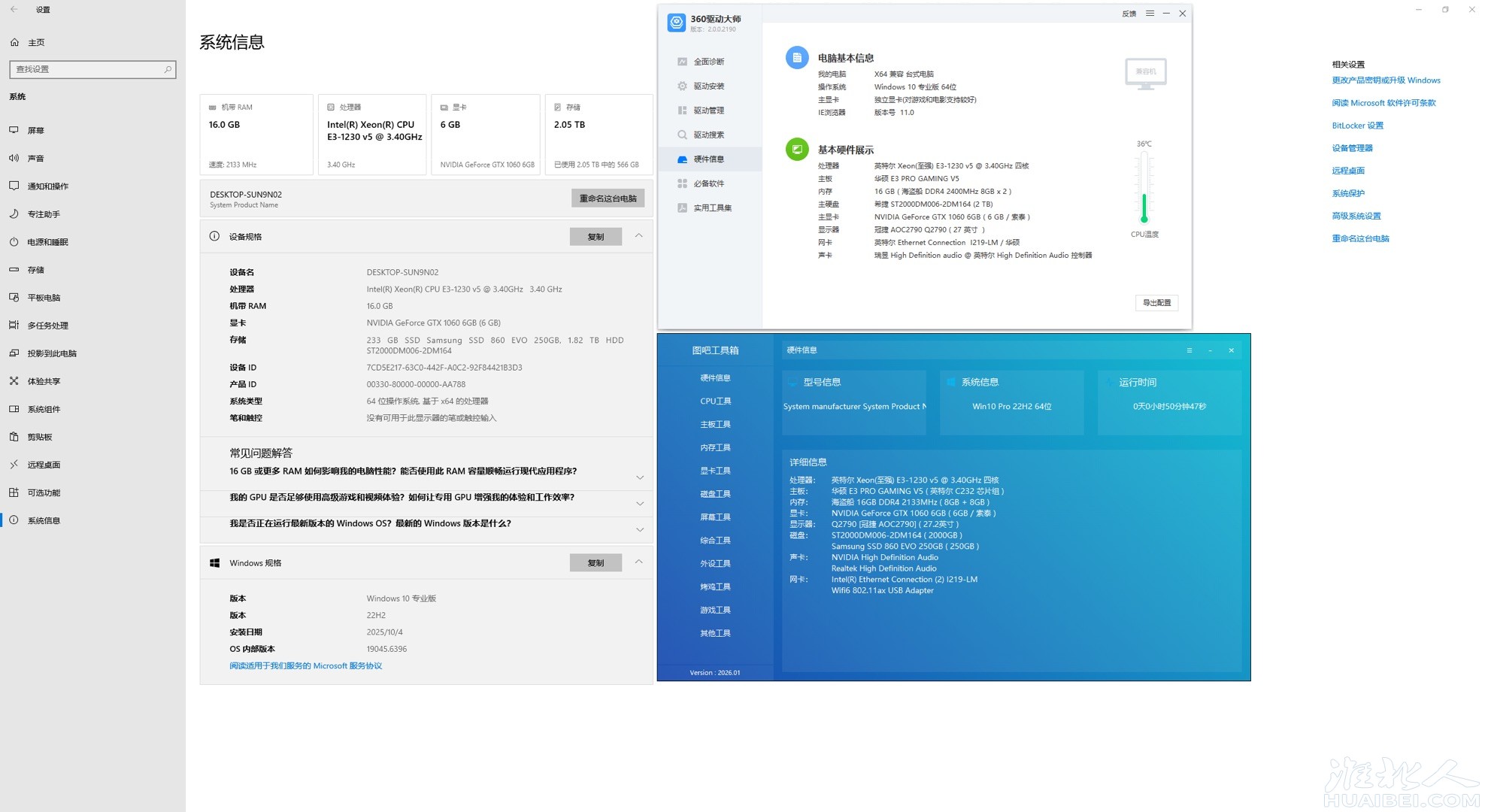This screenshot has height=812, width=1485.
Task: Select 必备软件 in 360驱动大师
Action: click(x=710, y=183)
